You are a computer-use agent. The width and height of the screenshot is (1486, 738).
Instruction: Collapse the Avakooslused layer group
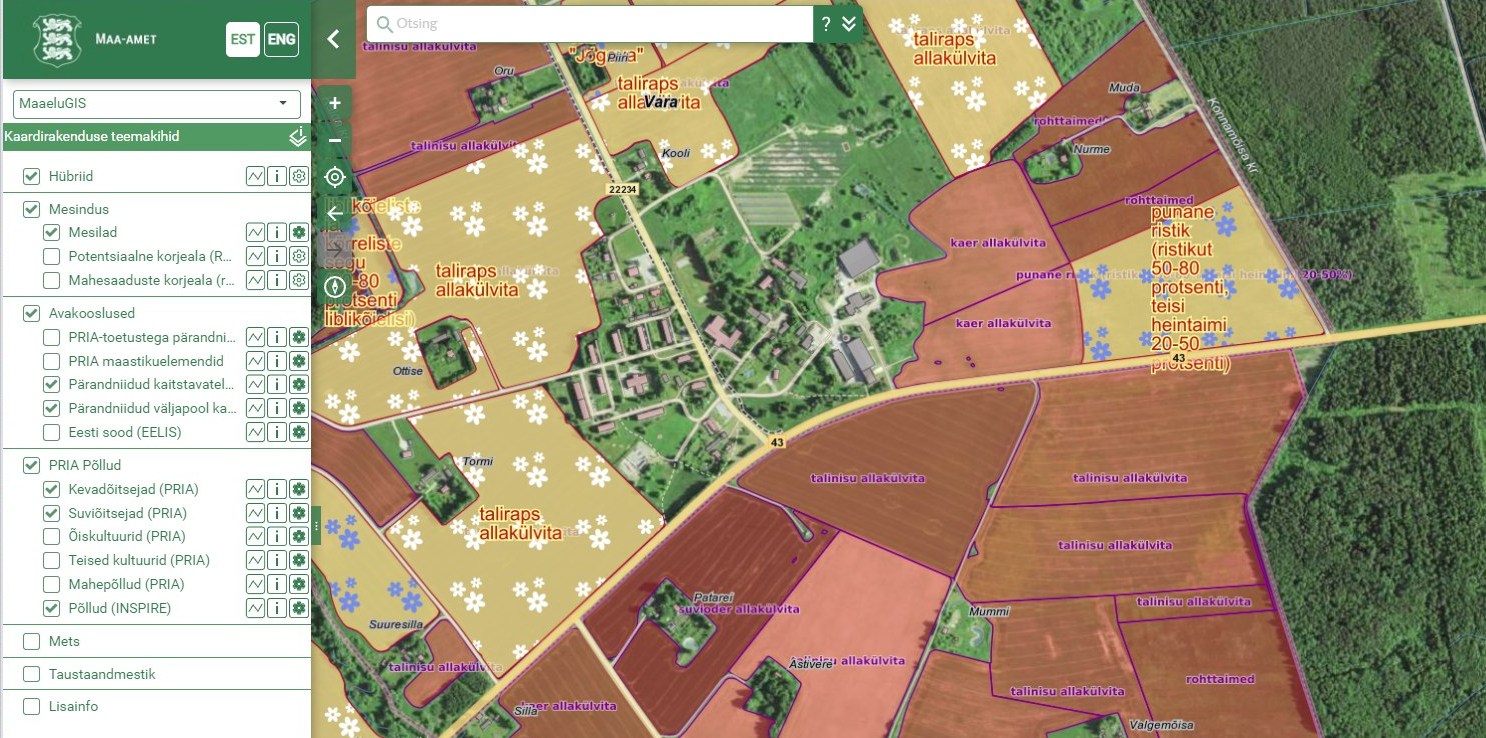pos(91,313)
